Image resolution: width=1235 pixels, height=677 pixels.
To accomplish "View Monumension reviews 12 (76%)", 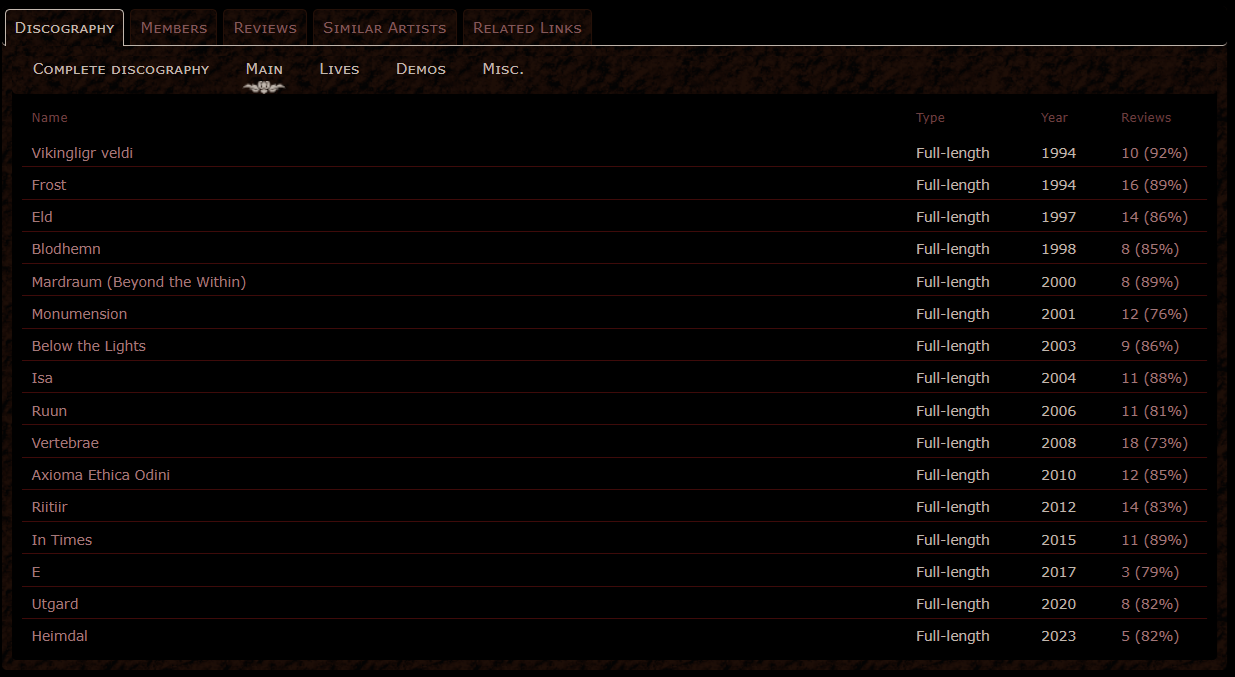I will (x=1154, y=314).
